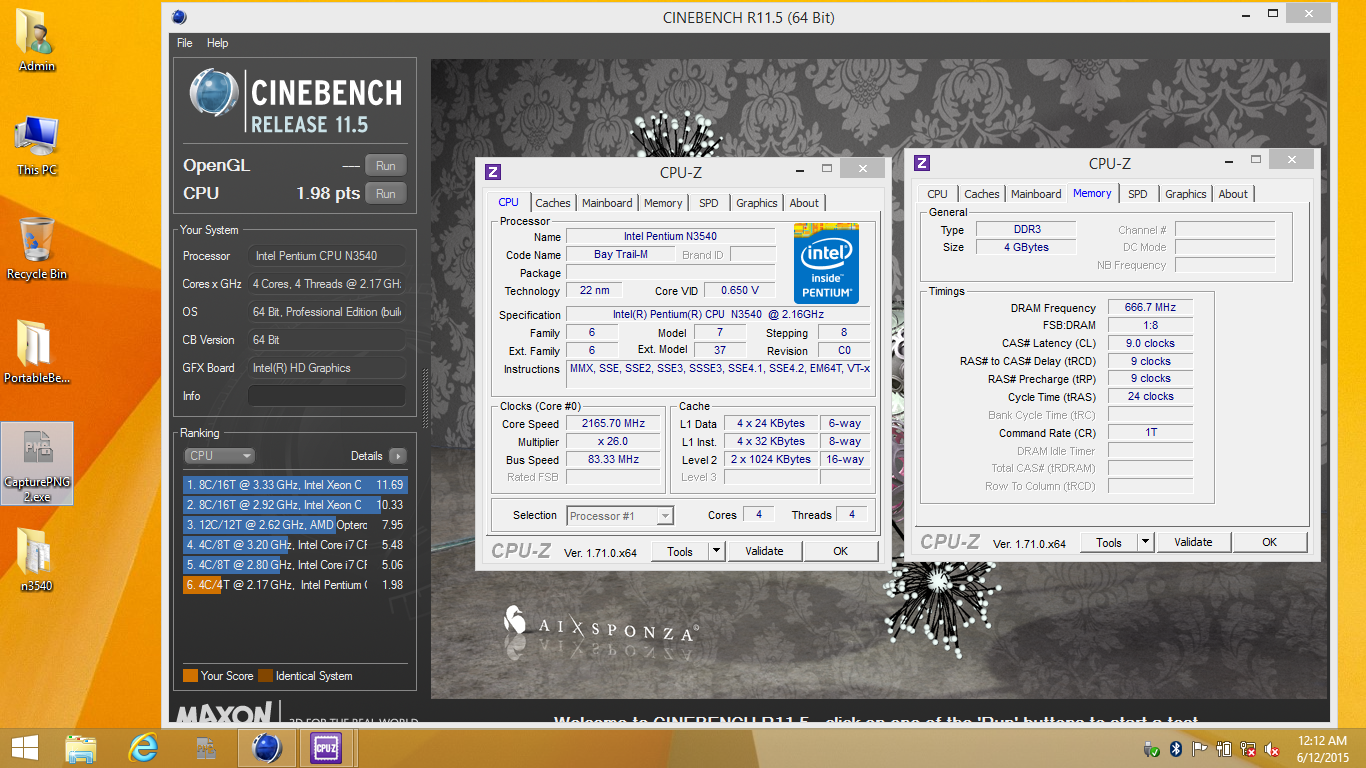Viewport: 1366px width, 768px height.
Task: Open the PortableBe... folder on desktop
Action: [x=37, y=353]
